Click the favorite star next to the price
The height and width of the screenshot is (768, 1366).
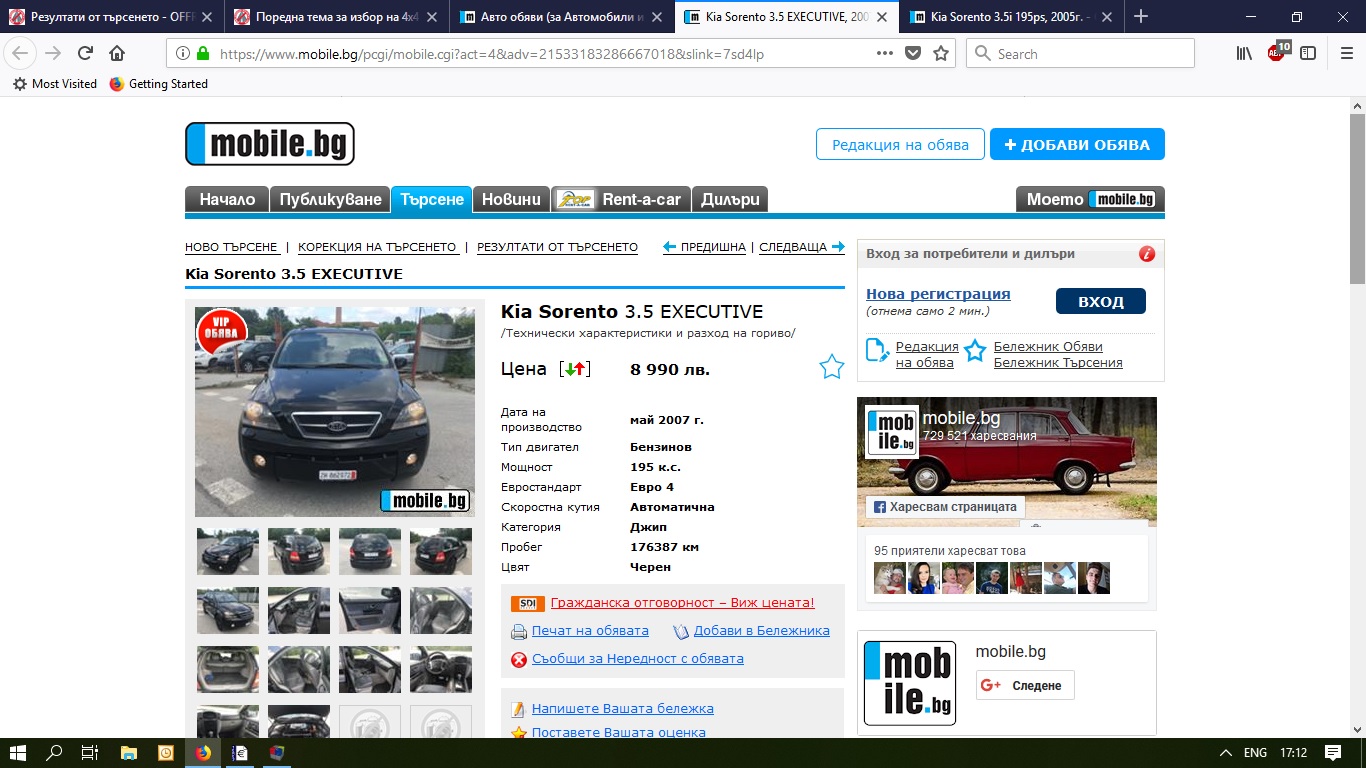click(831, 368)
